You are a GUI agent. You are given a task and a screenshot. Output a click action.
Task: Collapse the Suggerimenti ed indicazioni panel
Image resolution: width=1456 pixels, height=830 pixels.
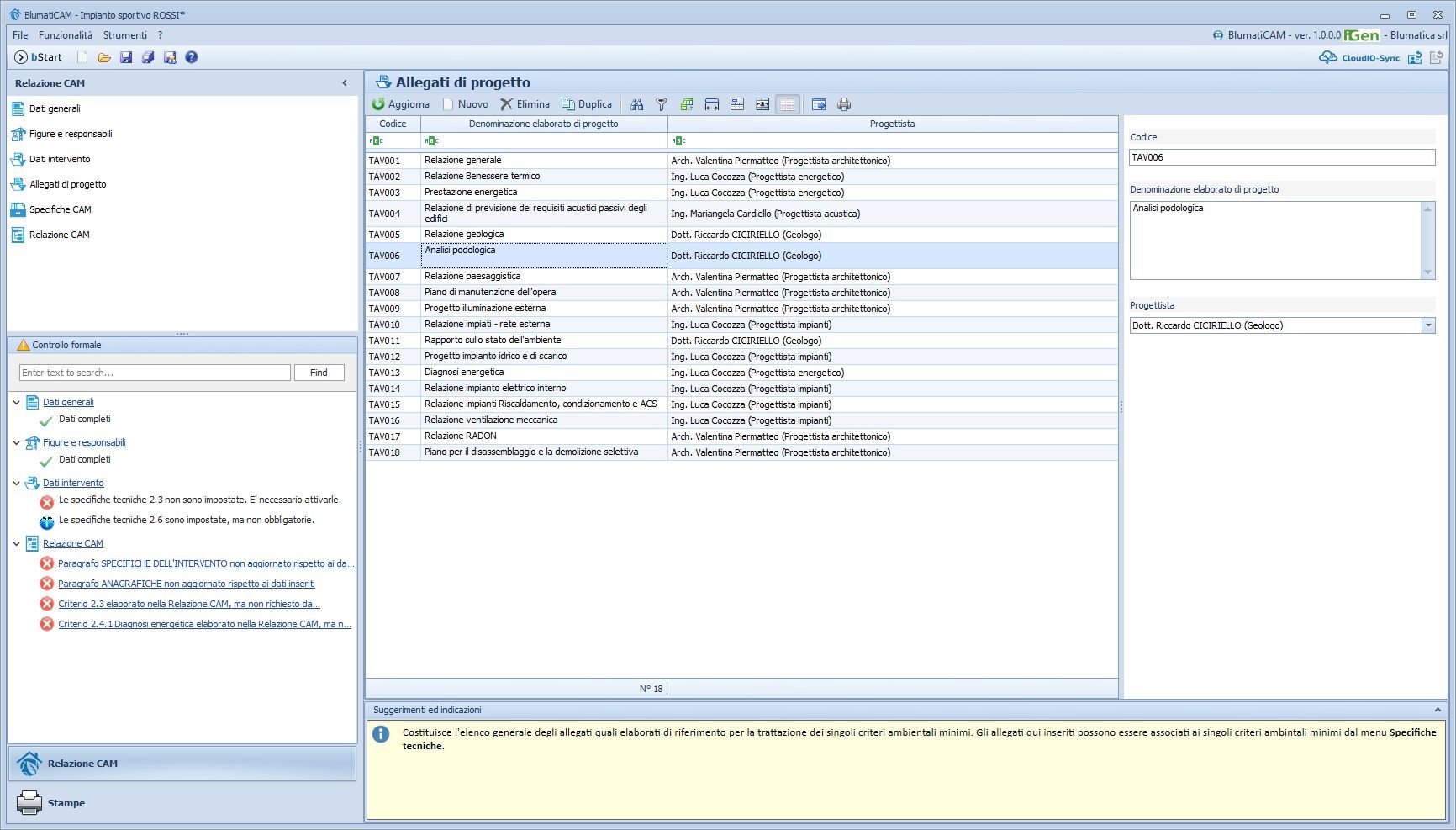[1437, 710]
